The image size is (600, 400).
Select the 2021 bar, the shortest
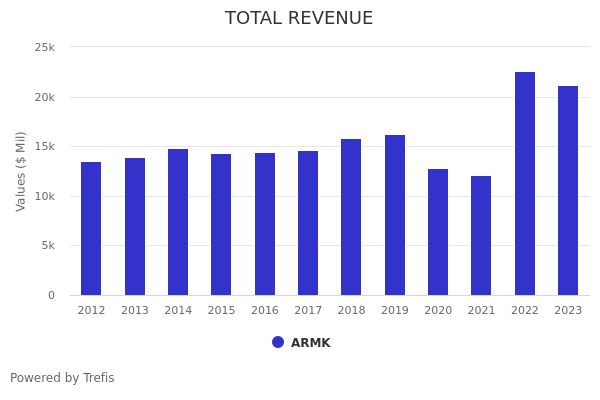click(x=481, y=235)
